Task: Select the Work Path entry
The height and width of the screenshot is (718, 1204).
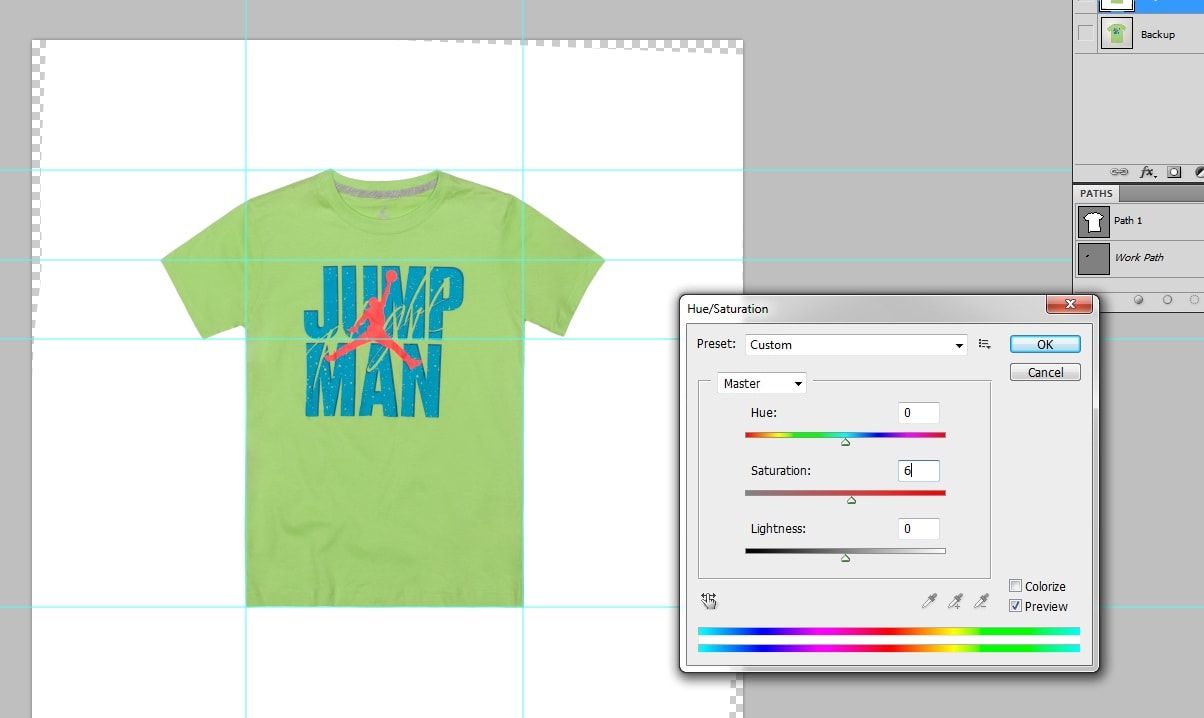Action: (x=1140, y=258)
